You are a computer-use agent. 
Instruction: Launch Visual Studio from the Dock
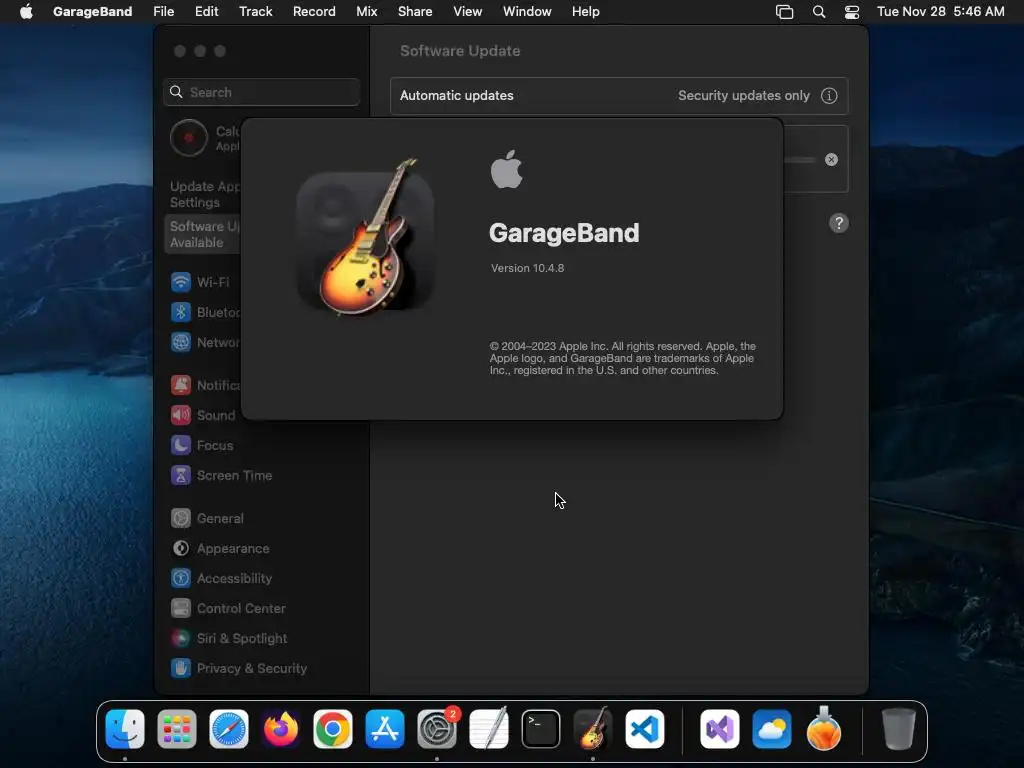click(x=720, y=729)
